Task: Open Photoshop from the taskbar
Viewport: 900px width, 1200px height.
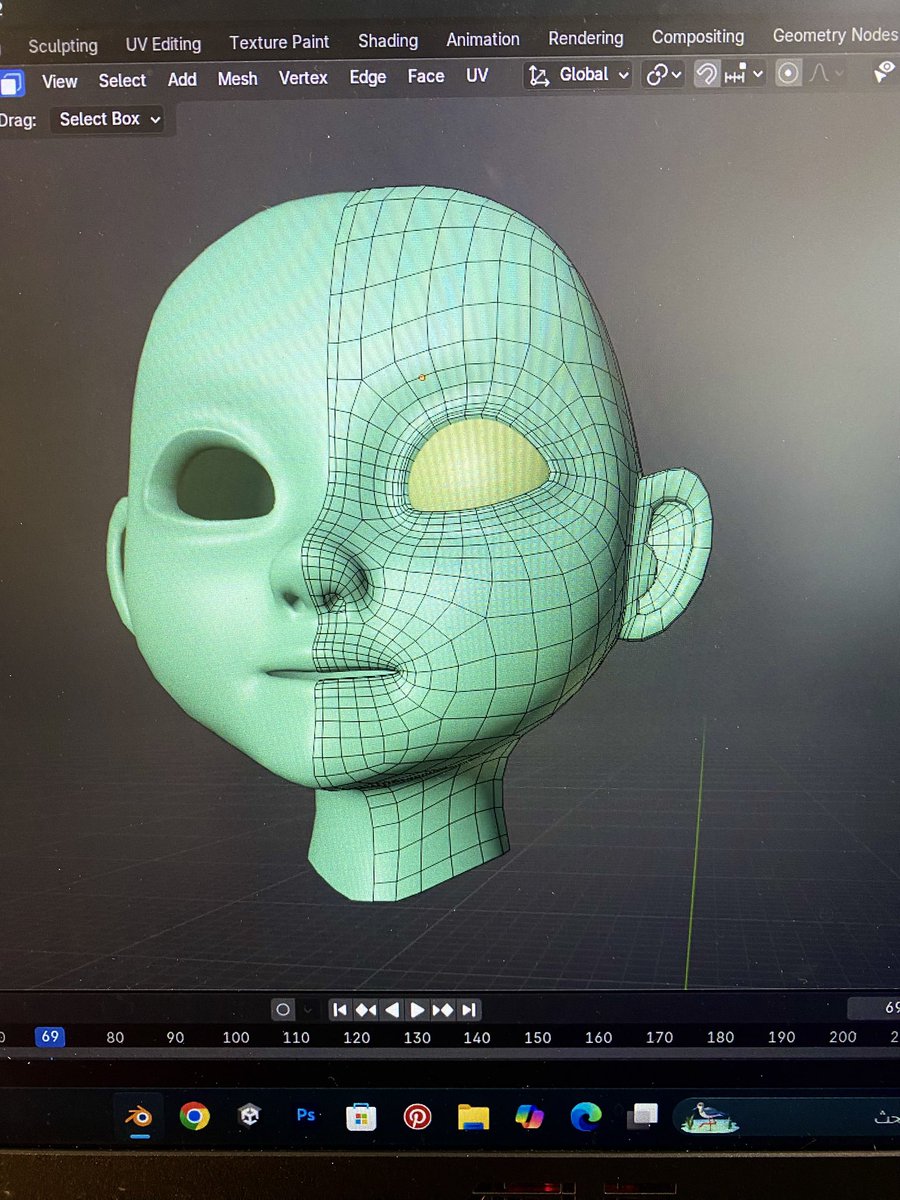Action: point(306,1114)
